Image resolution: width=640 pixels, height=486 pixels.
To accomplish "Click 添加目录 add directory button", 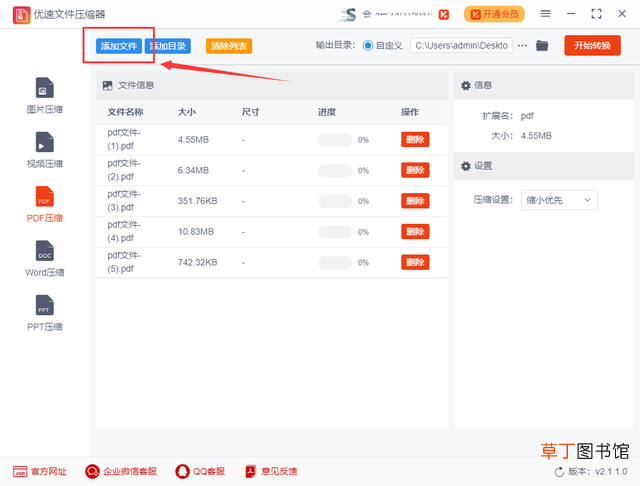I will coord(168,46).
